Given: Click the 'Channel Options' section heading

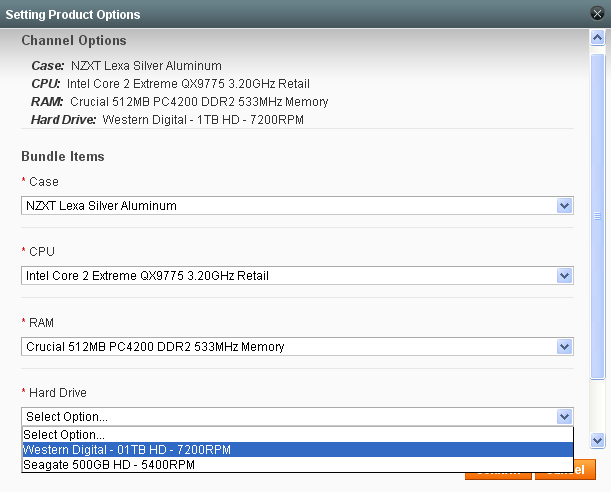Looking at the screenshot, I should pyautogui.click(x=74, y=41).
